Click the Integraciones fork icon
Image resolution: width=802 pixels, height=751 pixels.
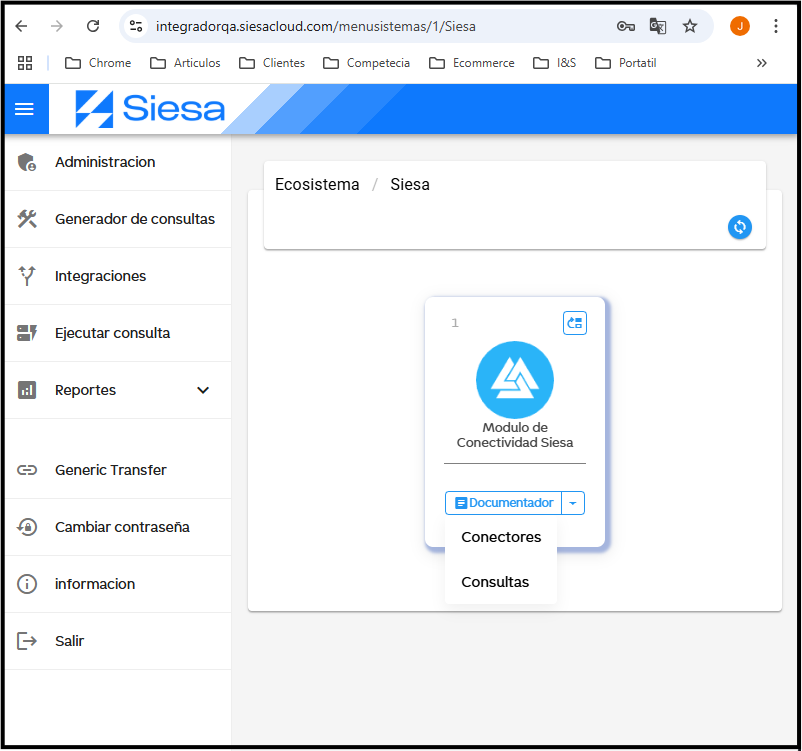[x=27, y=276]
